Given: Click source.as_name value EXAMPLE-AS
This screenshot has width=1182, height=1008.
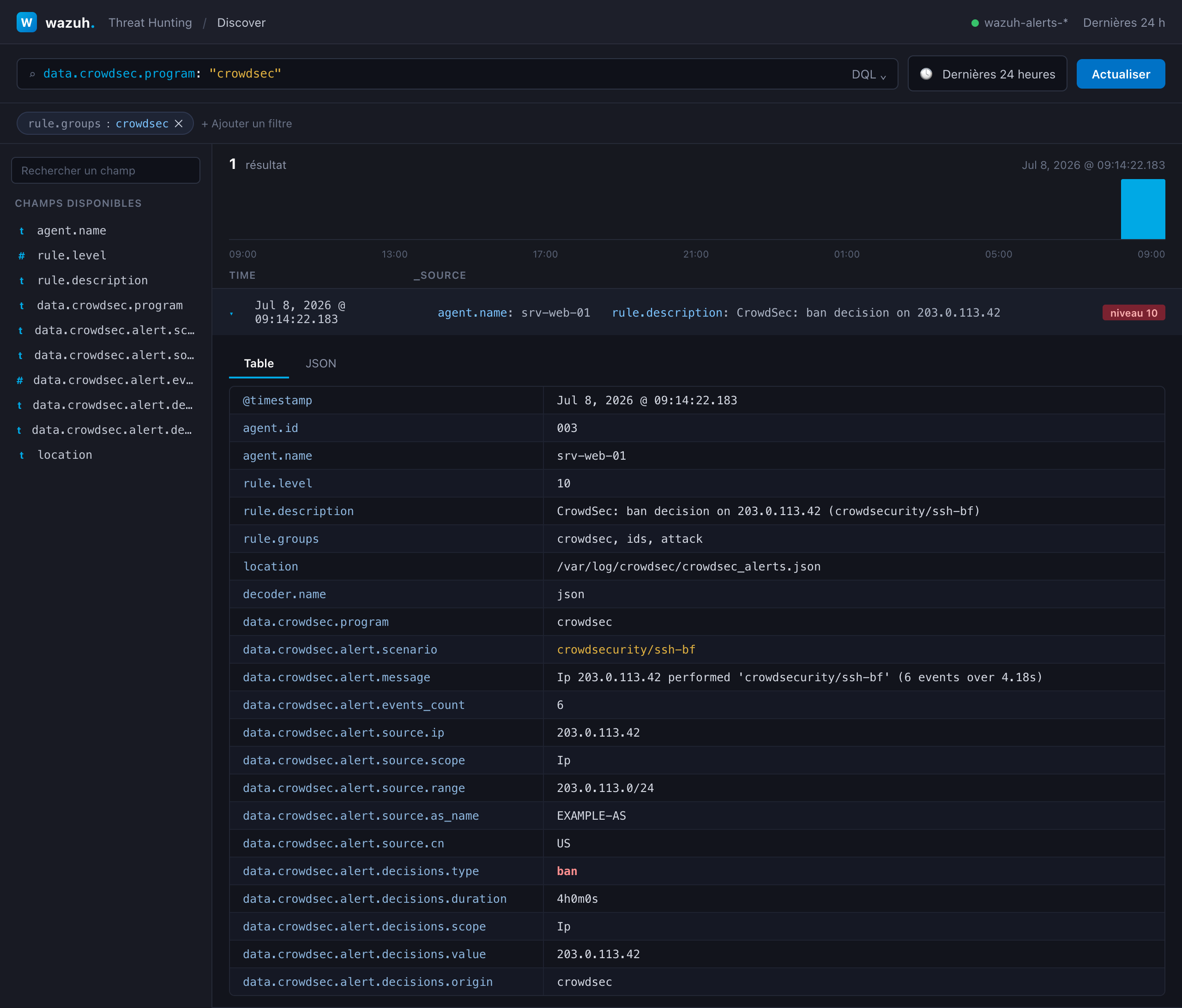Looking at the screenshot, I should tap(591, 816).
